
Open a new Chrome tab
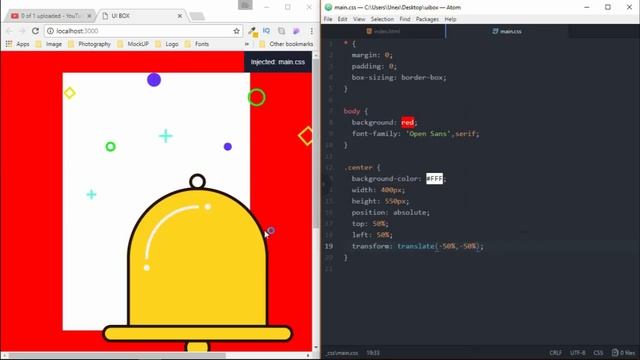(197, 16)
